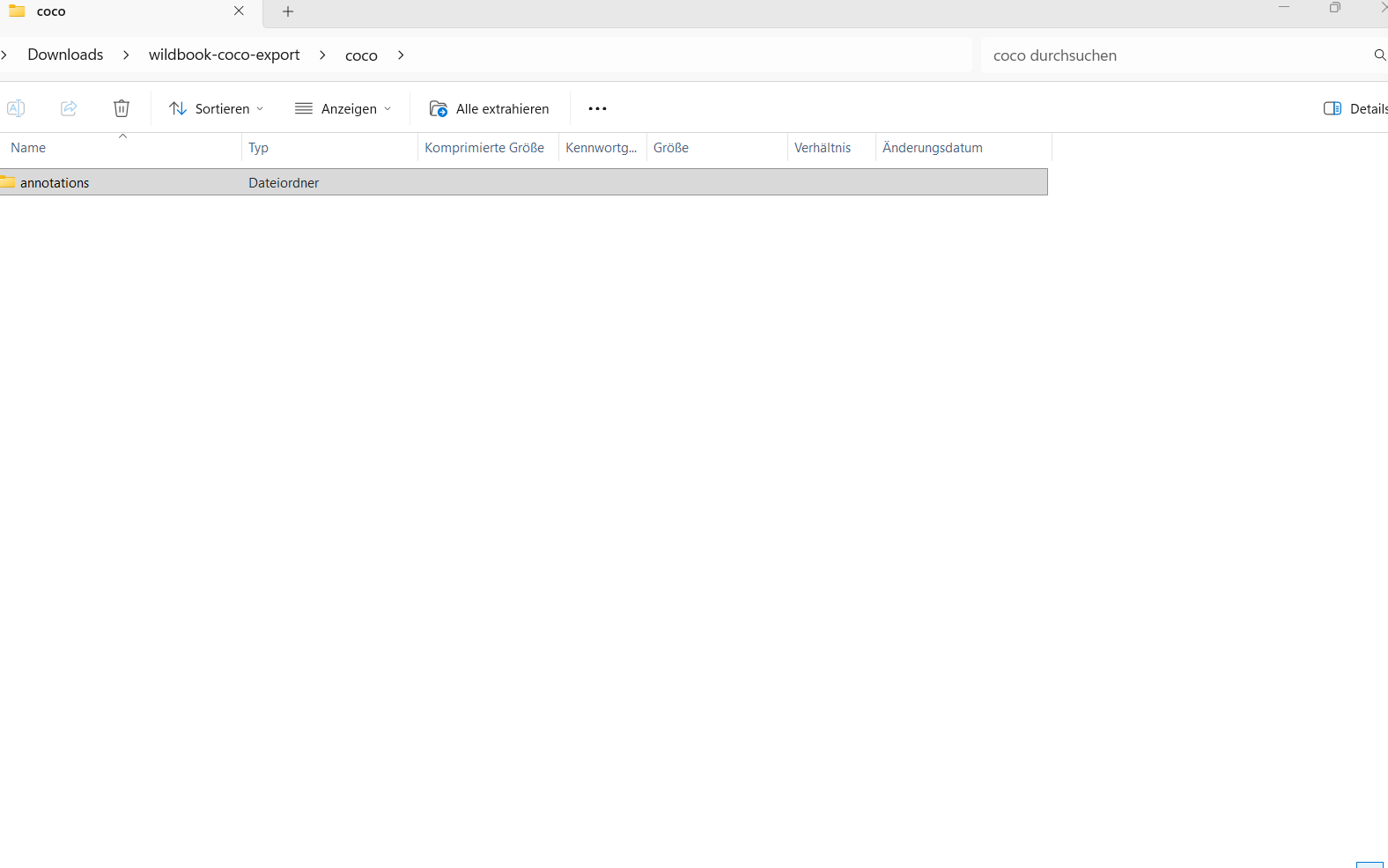Click the share icon in toolbar

click(x=69, y=108)
